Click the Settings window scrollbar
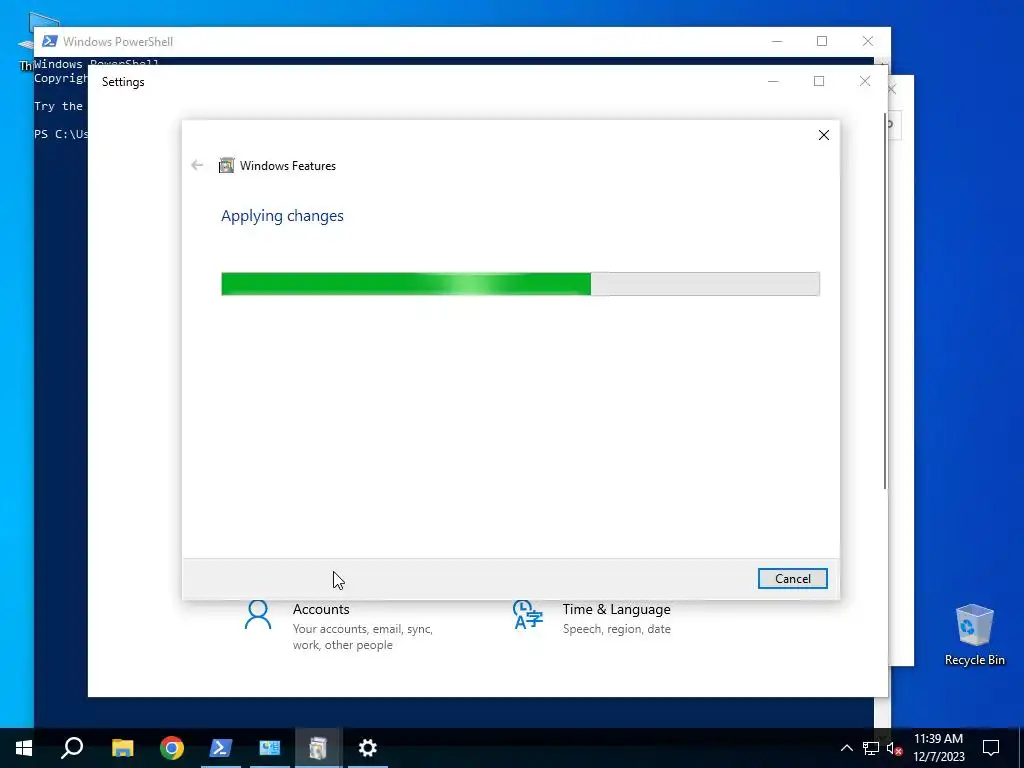Screen dimensions: 1024x768 (885, 300)
